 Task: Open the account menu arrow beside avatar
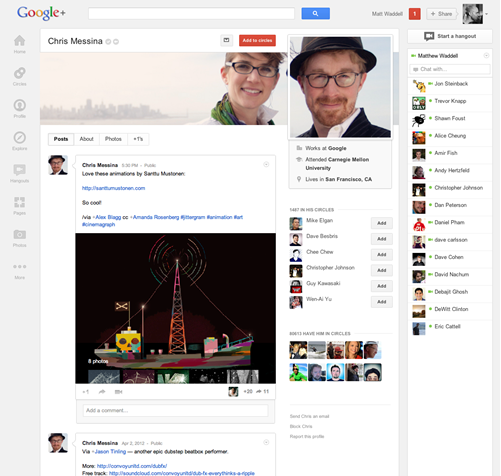tap(487, 14)
